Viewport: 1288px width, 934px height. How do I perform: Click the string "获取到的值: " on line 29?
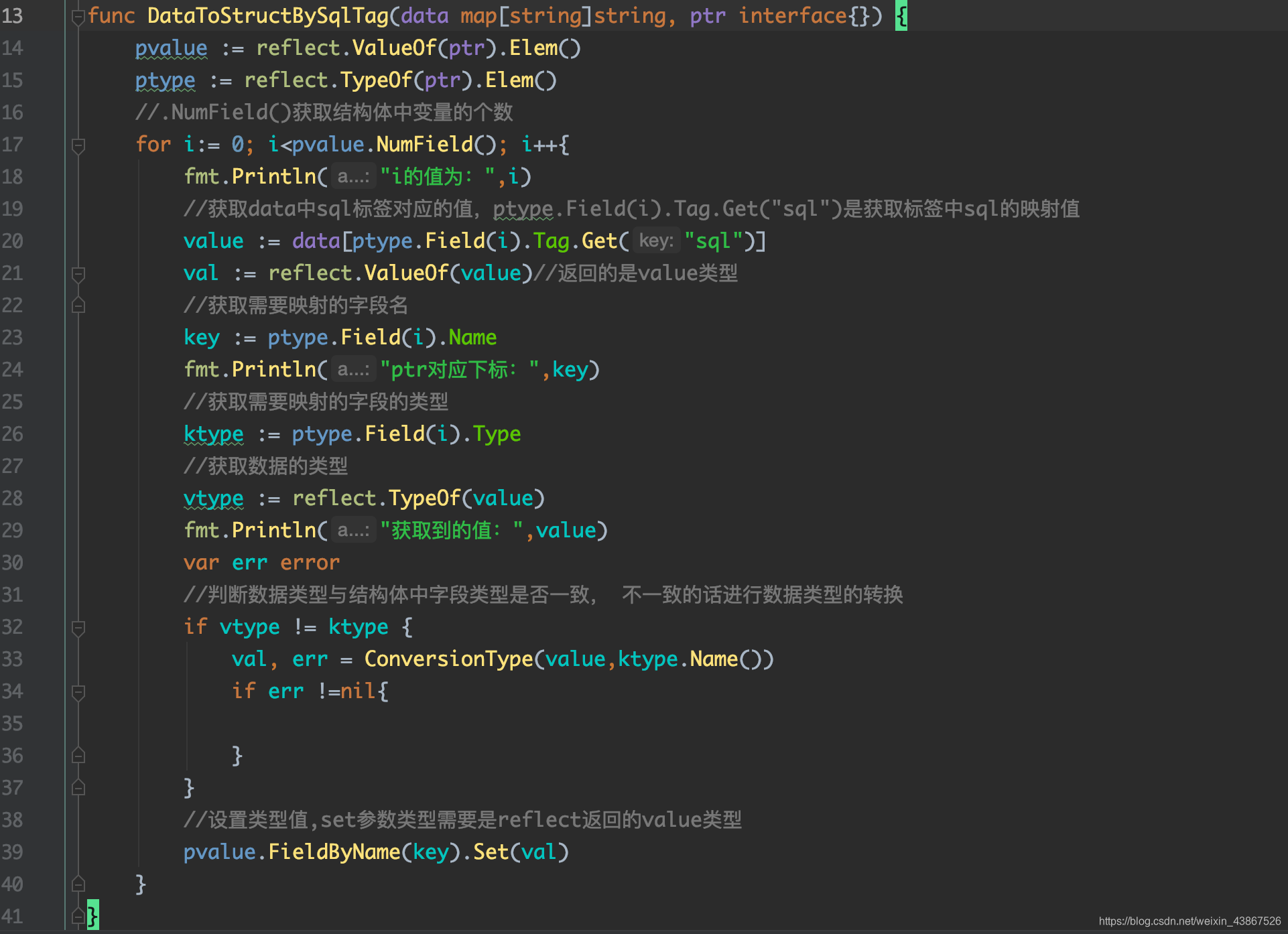[452, 531]
